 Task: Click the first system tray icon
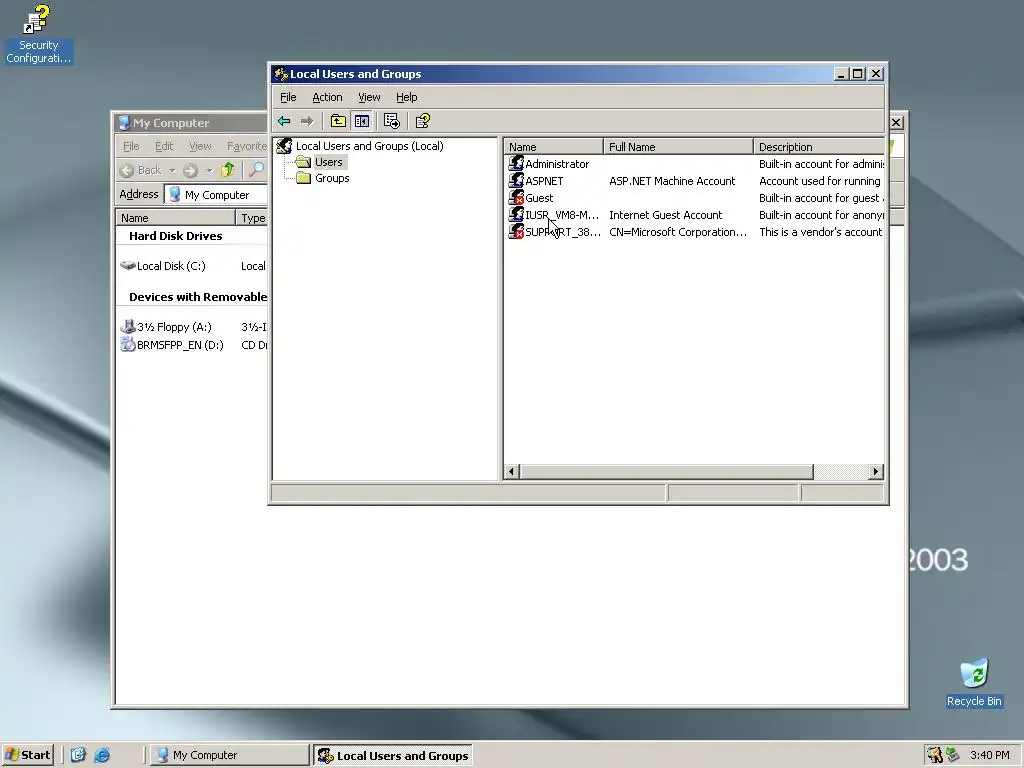[x=935, y=755]
